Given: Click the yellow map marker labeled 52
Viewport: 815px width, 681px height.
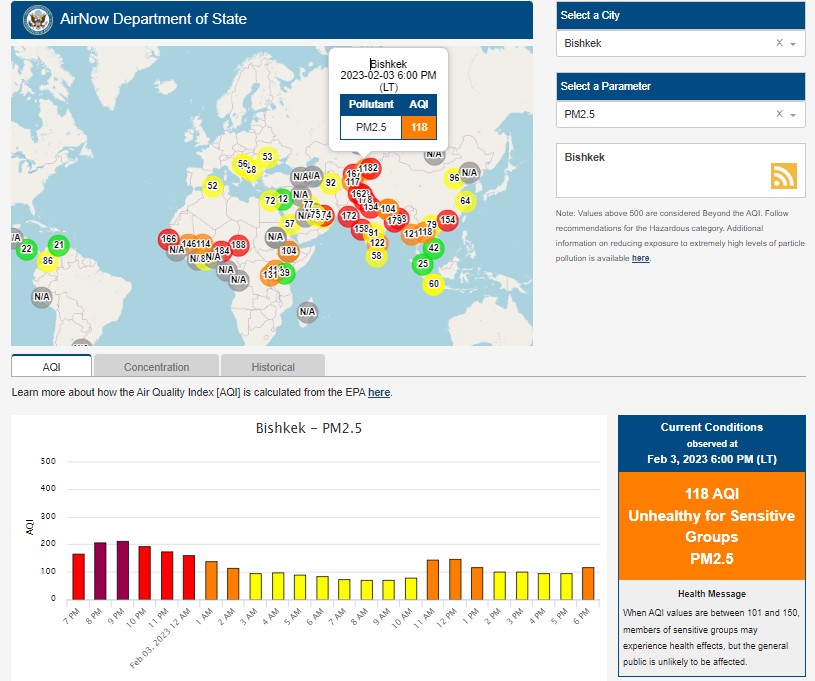Looking at the screenshot, I should pos(212,185).
